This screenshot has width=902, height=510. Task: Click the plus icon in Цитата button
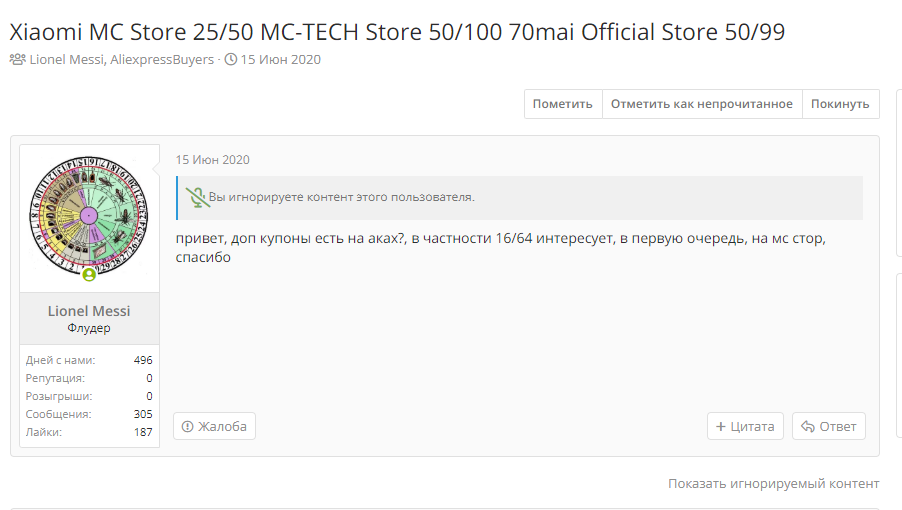(x=720, y=427)
